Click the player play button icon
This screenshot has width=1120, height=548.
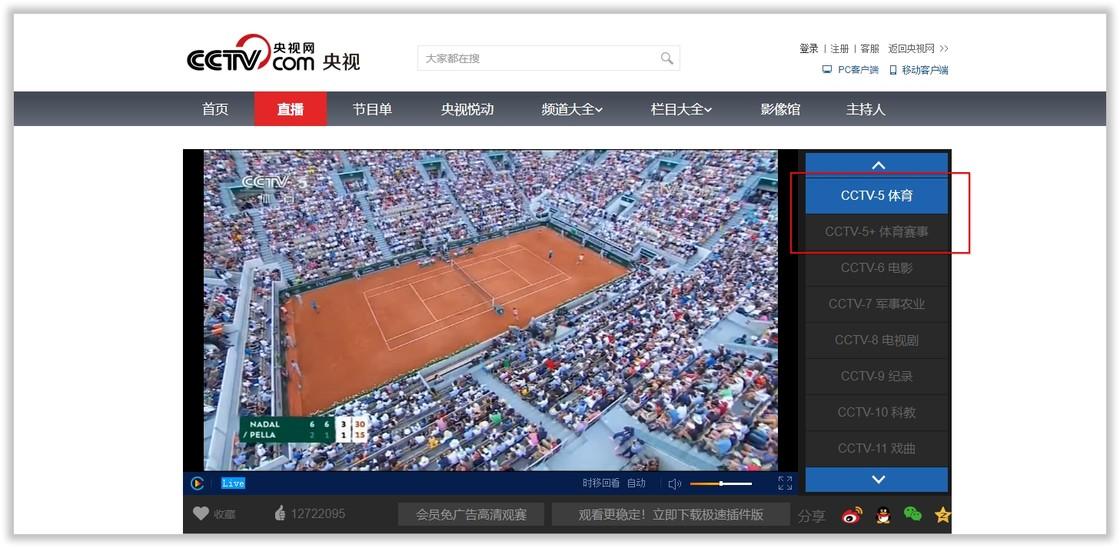tap(197, 484)
